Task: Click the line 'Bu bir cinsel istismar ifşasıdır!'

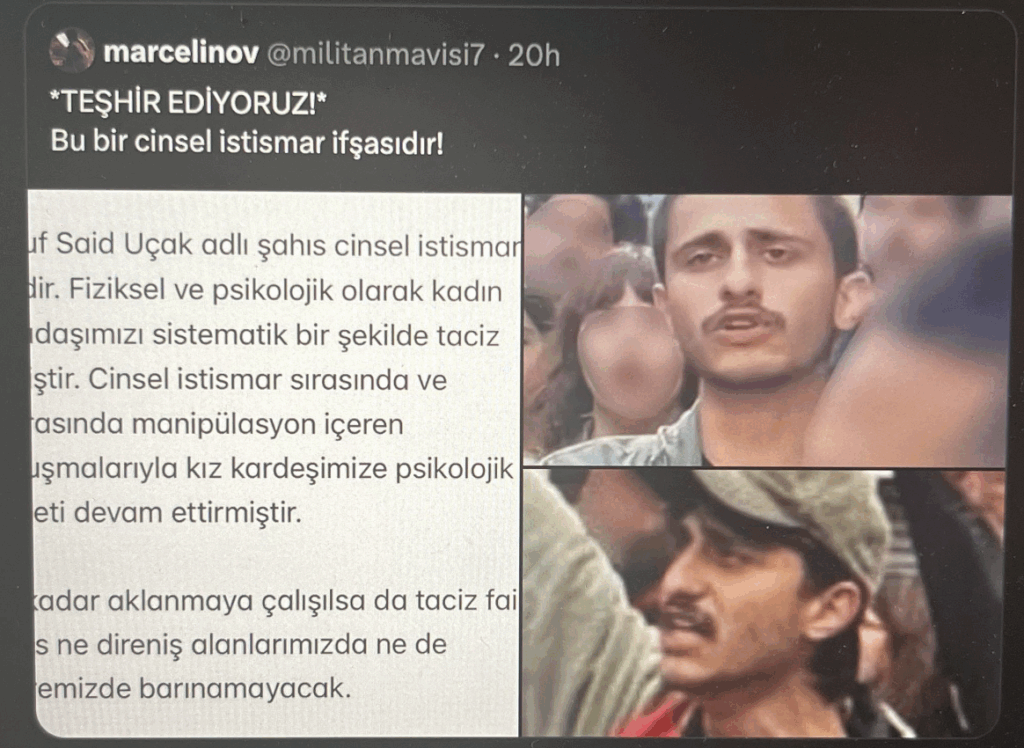Action: pos(248,142)
